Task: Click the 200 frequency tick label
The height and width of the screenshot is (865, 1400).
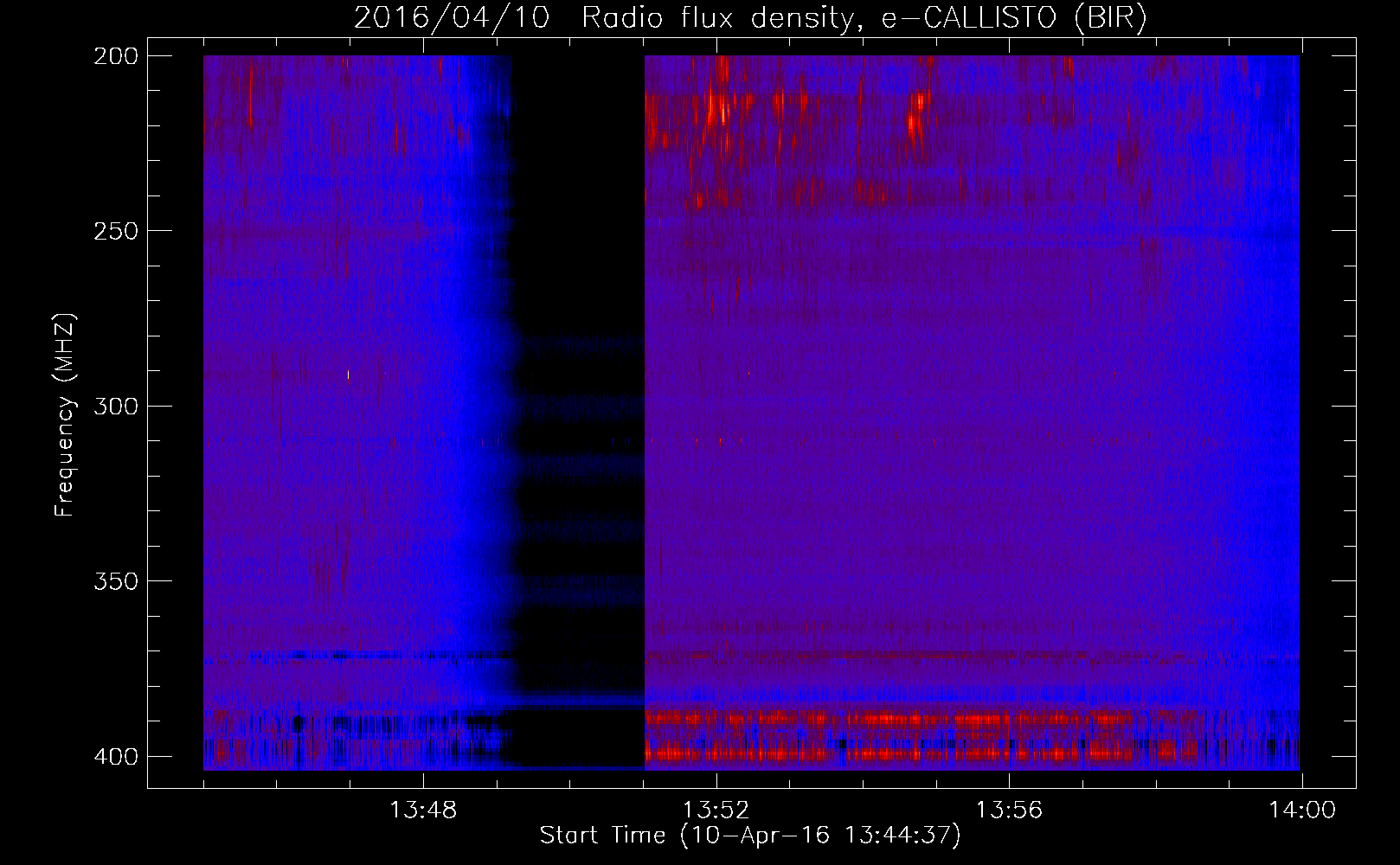Action: coord(116,56)
